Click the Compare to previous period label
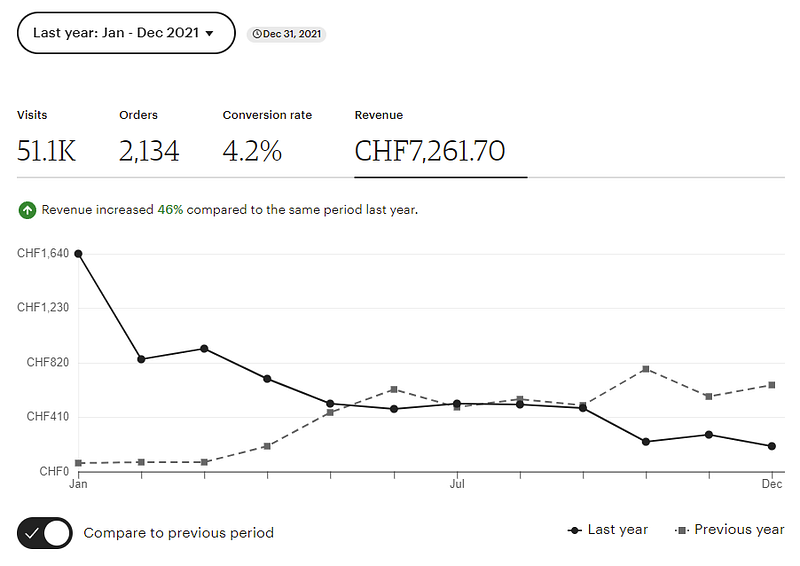The height and width of the screenshot is (566, 800). (178, 533)
